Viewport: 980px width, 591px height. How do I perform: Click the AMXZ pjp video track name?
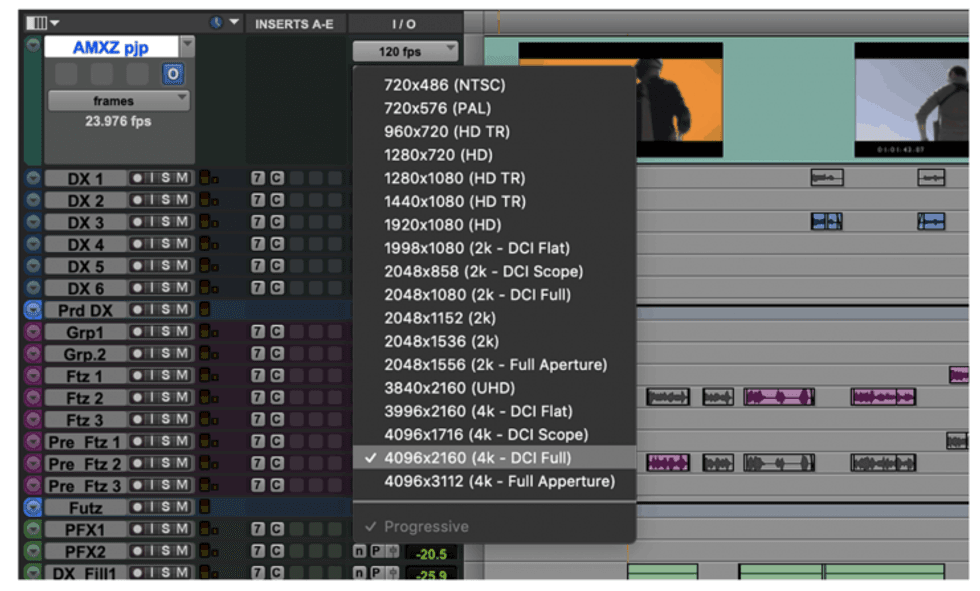111,47
